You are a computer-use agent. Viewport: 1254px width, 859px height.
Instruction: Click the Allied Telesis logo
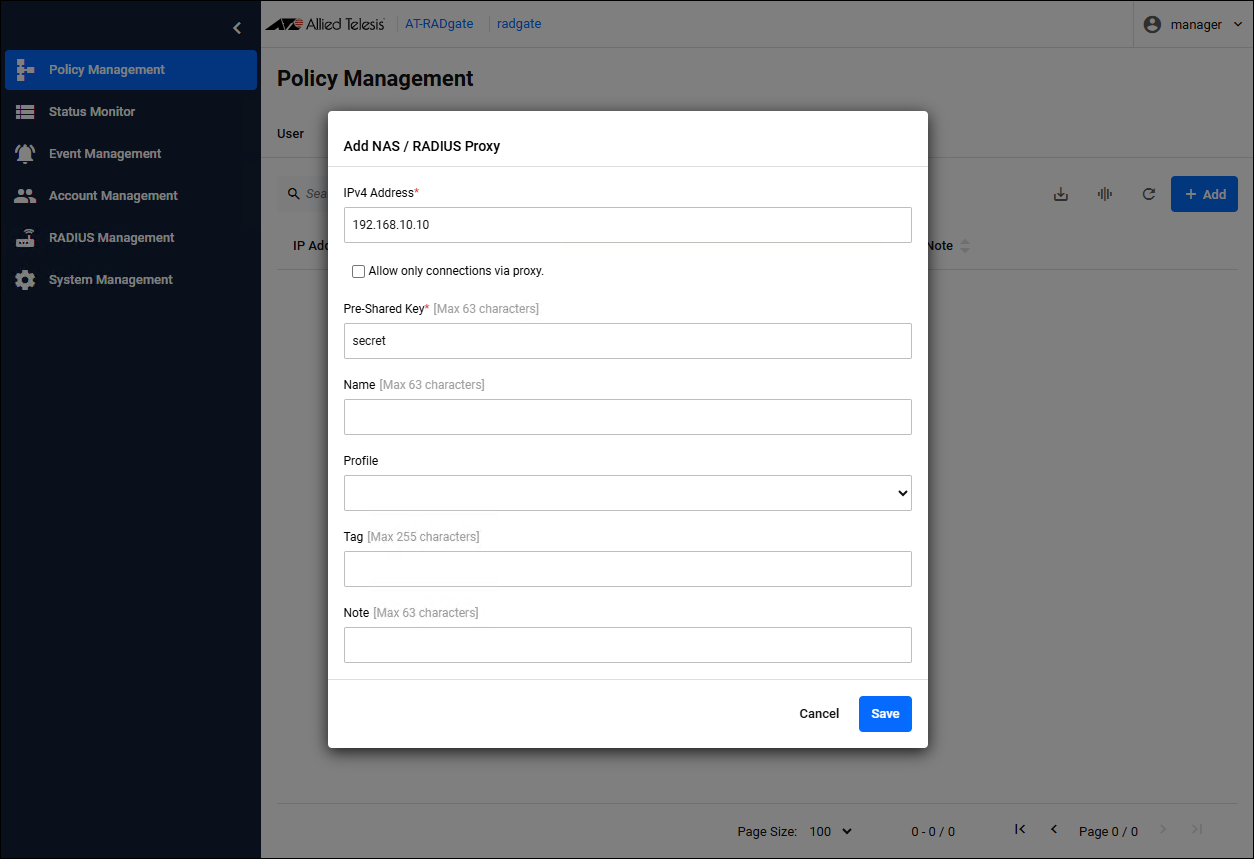pyautogui.click(x=325, y=24)
